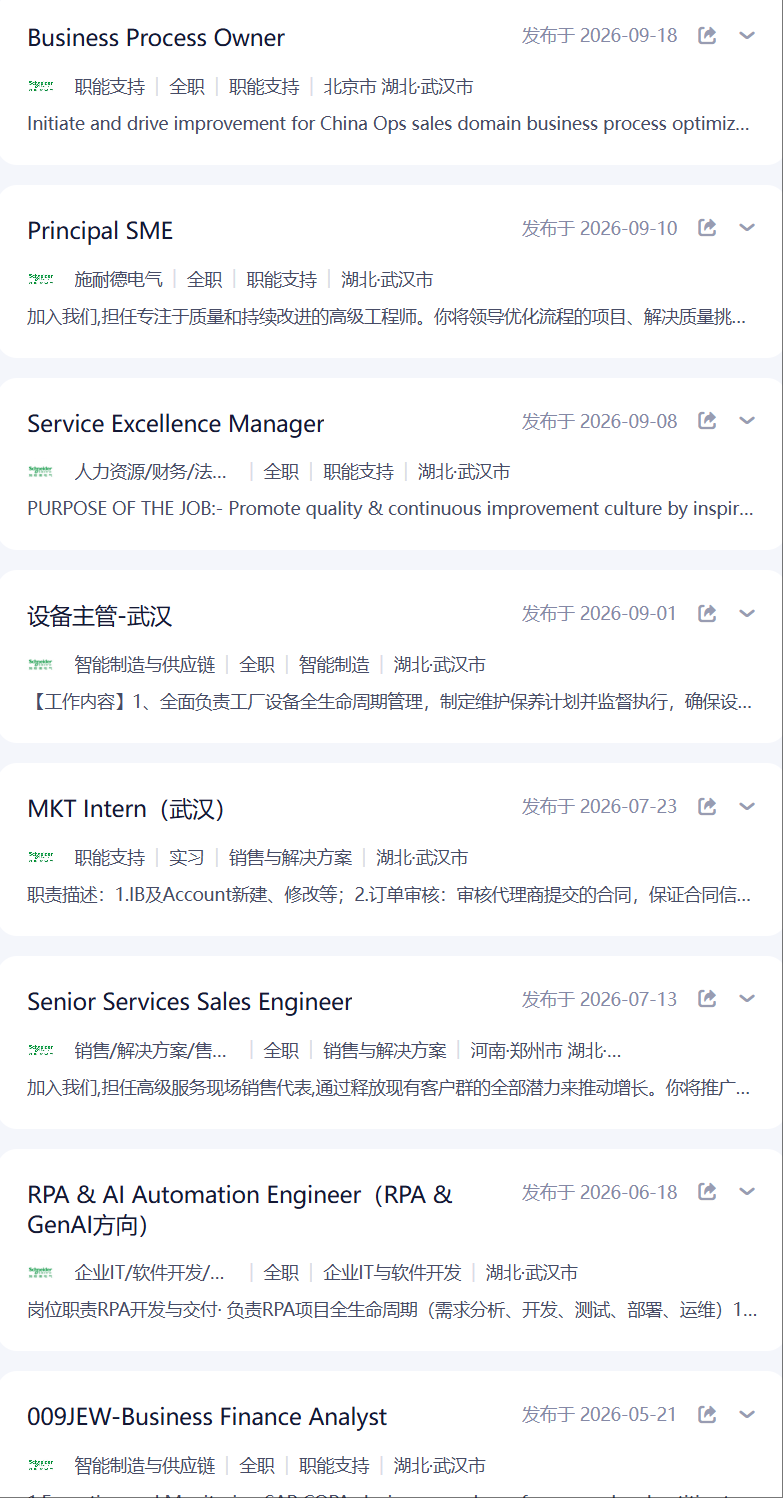The height and width of the screenshot is (1498, 783).
Task: Click the company logo beside 施耐德电气
Action: coord(41,279)
